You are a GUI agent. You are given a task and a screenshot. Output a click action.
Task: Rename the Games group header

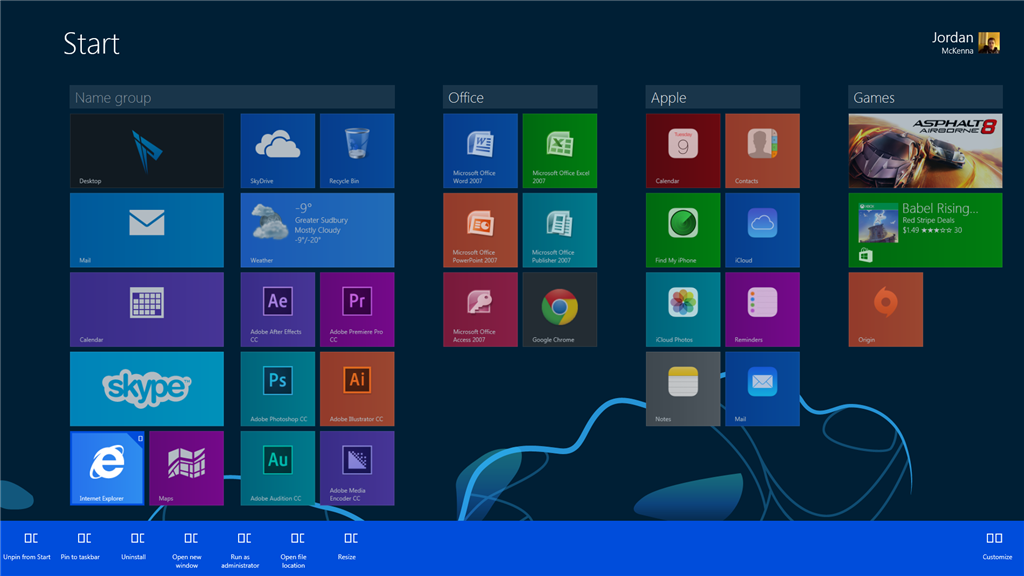[925, 97]
